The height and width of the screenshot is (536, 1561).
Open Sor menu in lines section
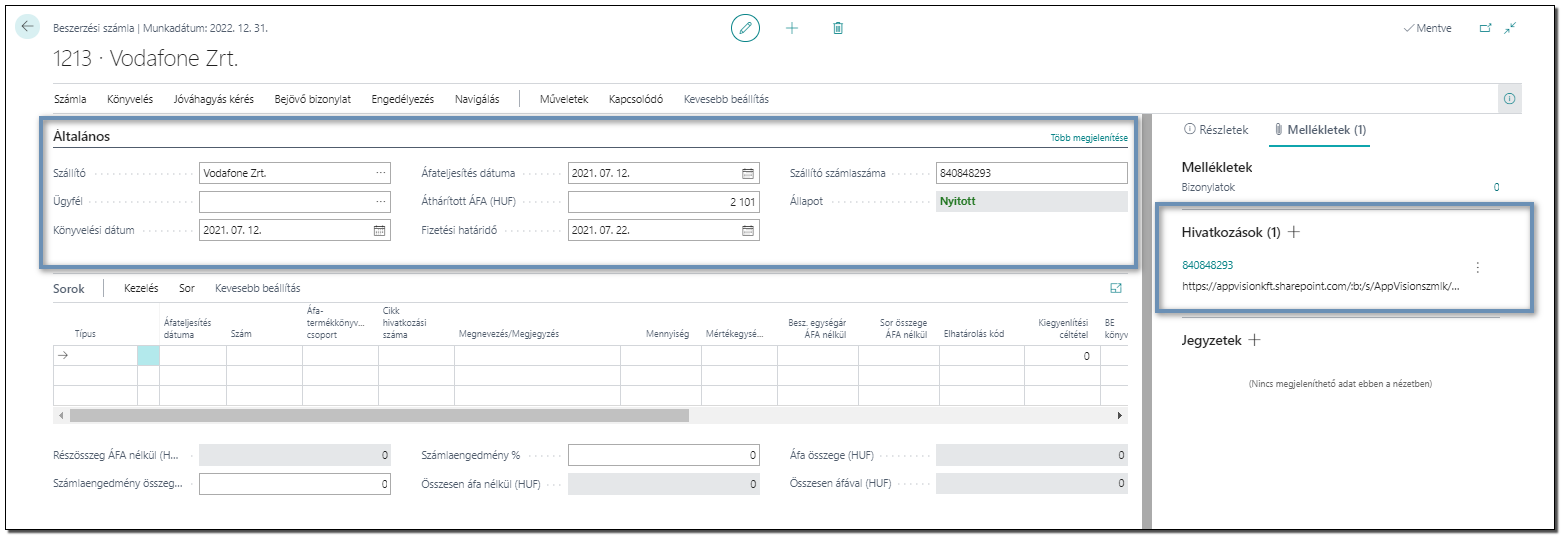[187, 288]
